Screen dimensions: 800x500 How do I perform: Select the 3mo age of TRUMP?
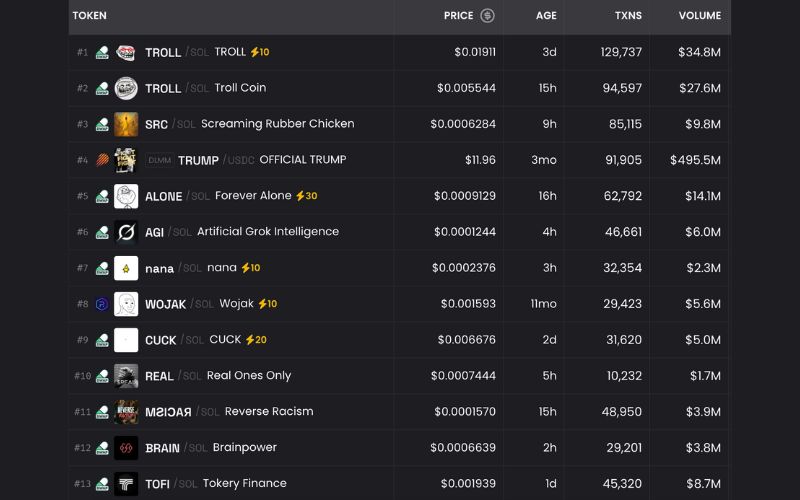544,160
